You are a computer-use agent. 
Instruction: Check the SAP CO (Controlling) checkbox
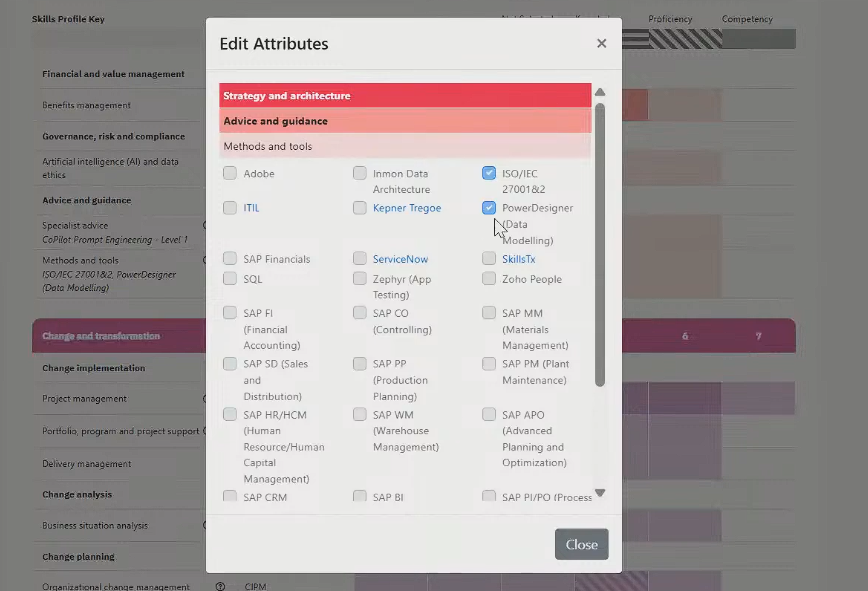click(x=360, y=313)
